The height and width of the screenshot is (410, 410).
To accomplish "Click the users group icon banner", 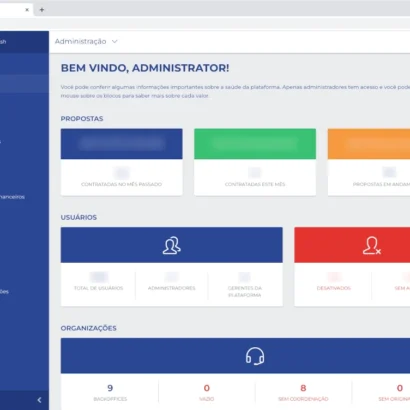I will pyautogui.click(x=172, y=245).
